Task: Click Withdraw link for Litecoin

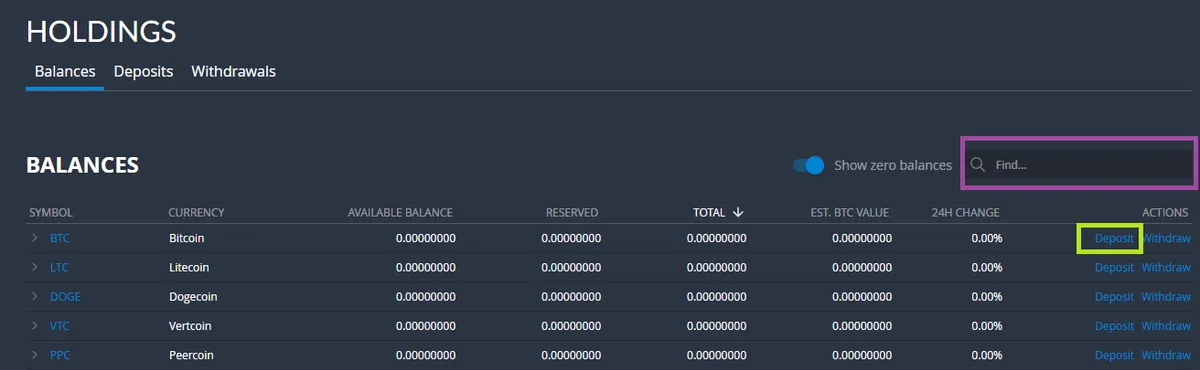Action: pos(1166,267)
